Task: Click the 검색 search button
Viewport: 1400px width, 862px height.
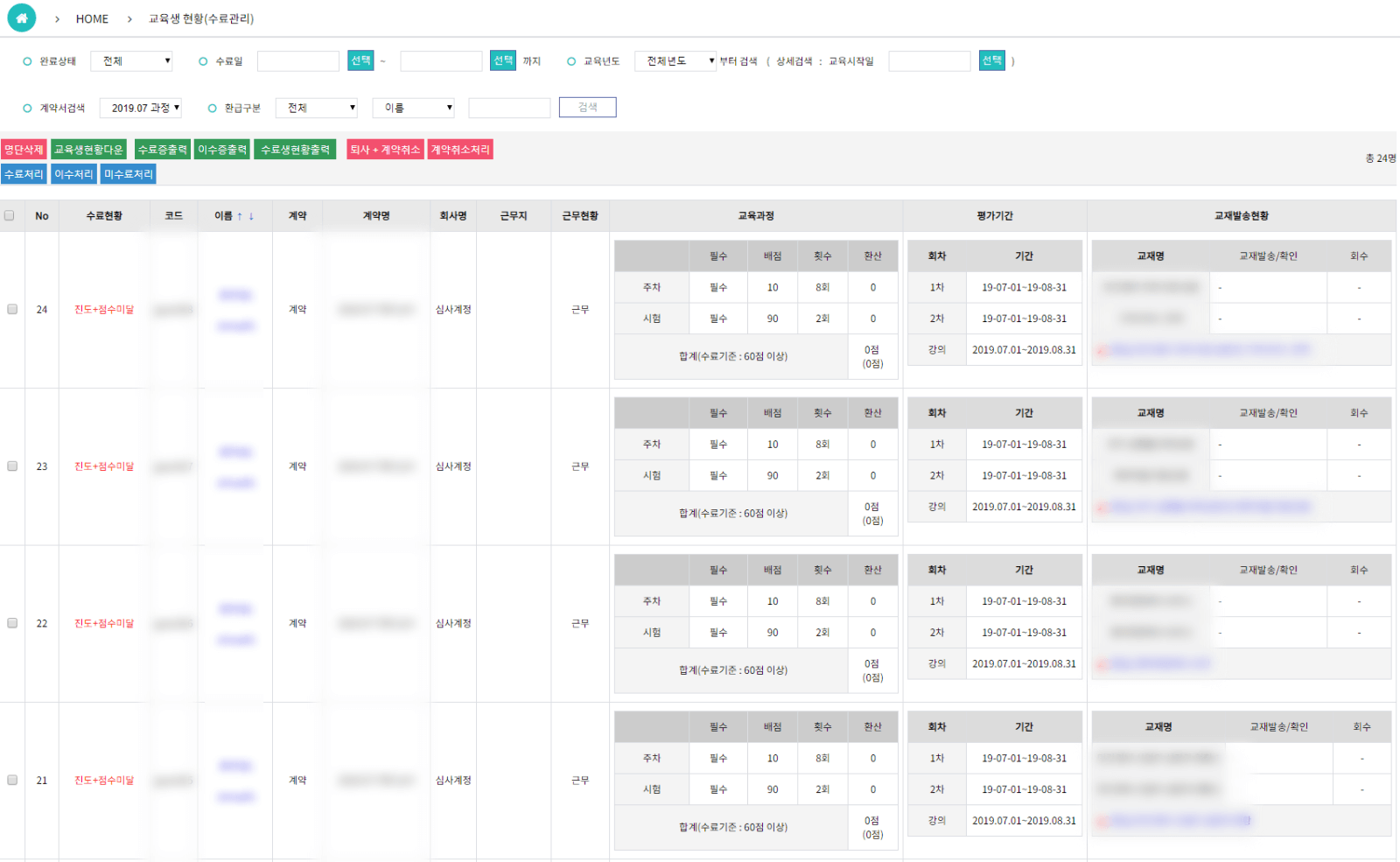Action: 588,107
